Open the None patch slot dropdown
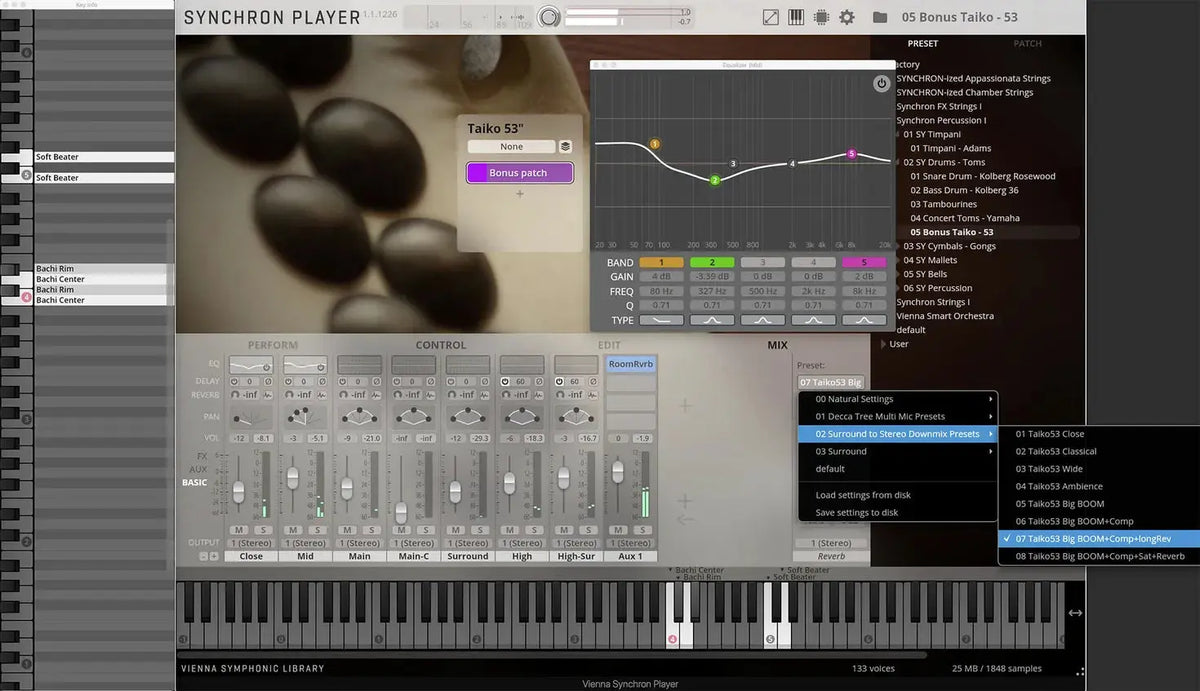The image size is (1200, 691). click(x=511, y=146)
